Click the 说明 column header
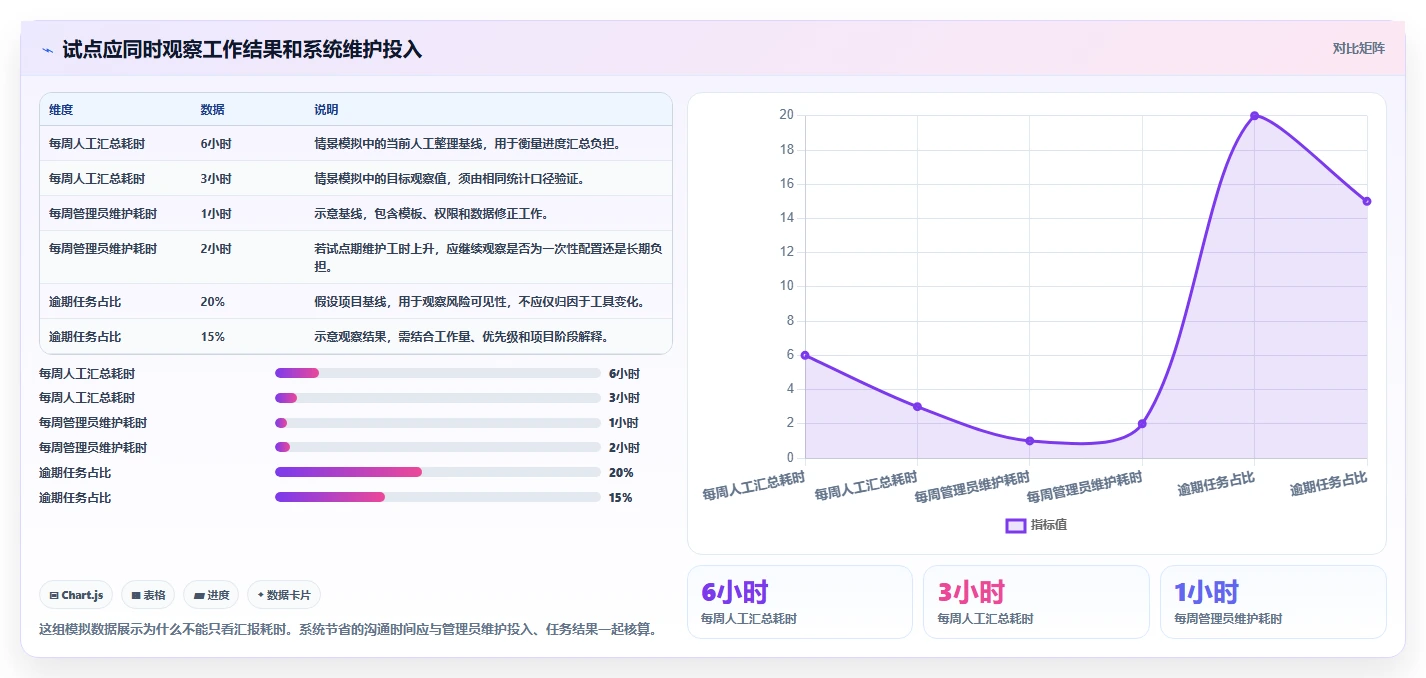This screenshot has width=1426, height=678. [x=326, y=110]
